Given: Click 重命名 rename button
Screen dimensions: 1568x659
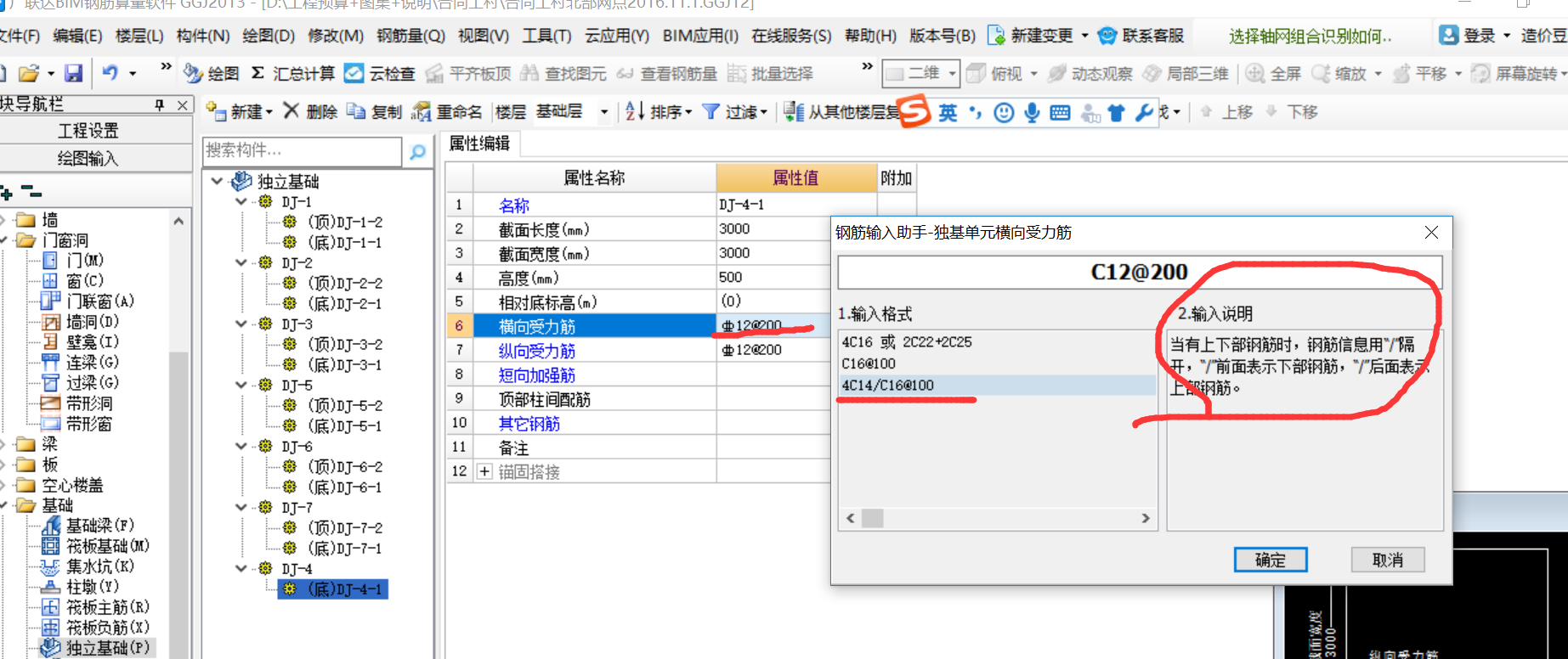Looking at the screenshot, I should pos(447,111).
